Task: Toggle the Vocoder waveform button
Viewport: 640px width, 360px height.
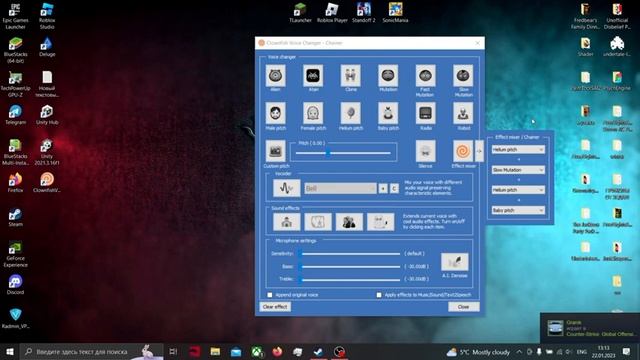Action: click(x=287, y=188)
